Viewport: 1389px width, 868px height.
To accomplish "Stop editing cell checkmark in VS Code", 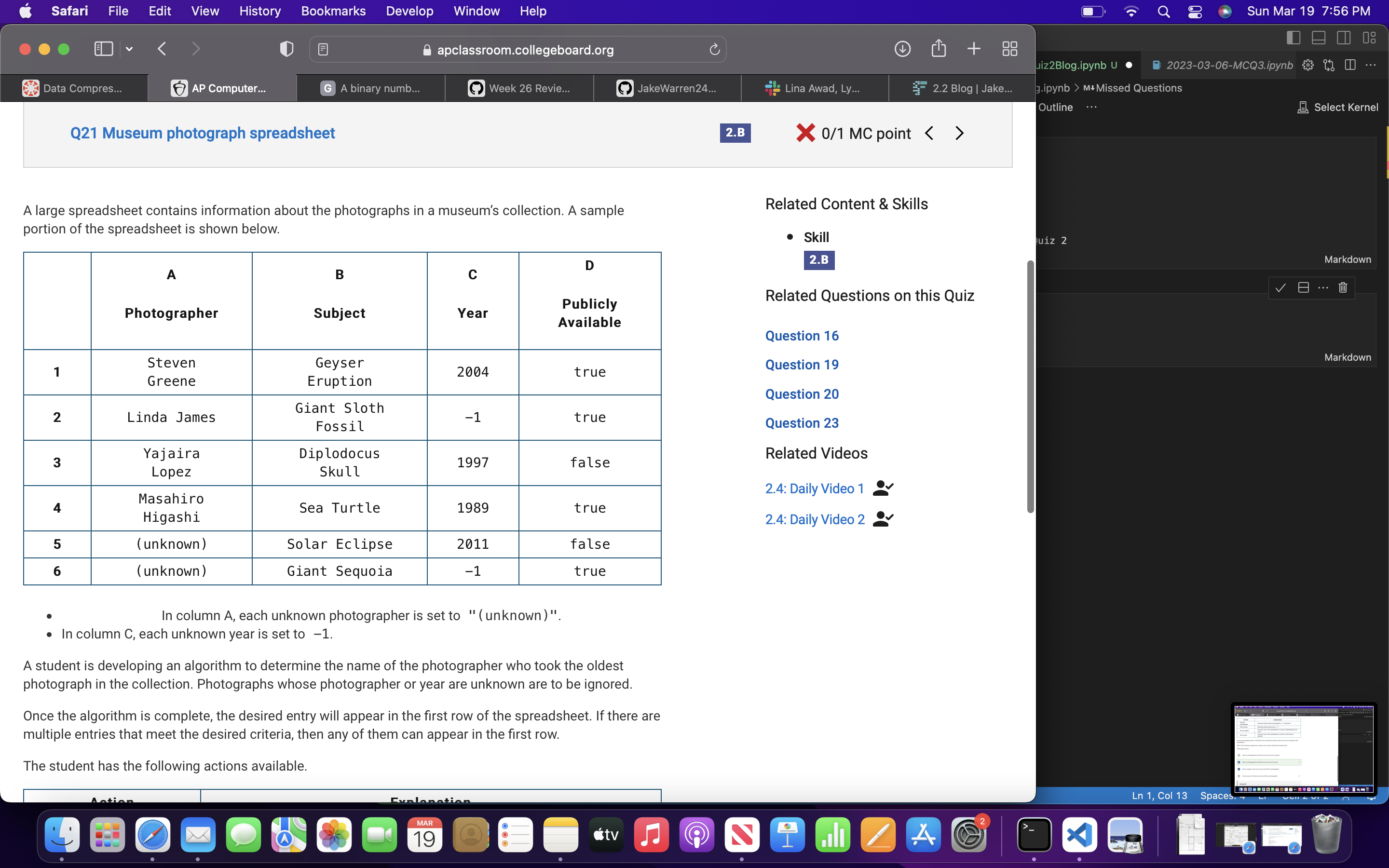I will 1280,287.
